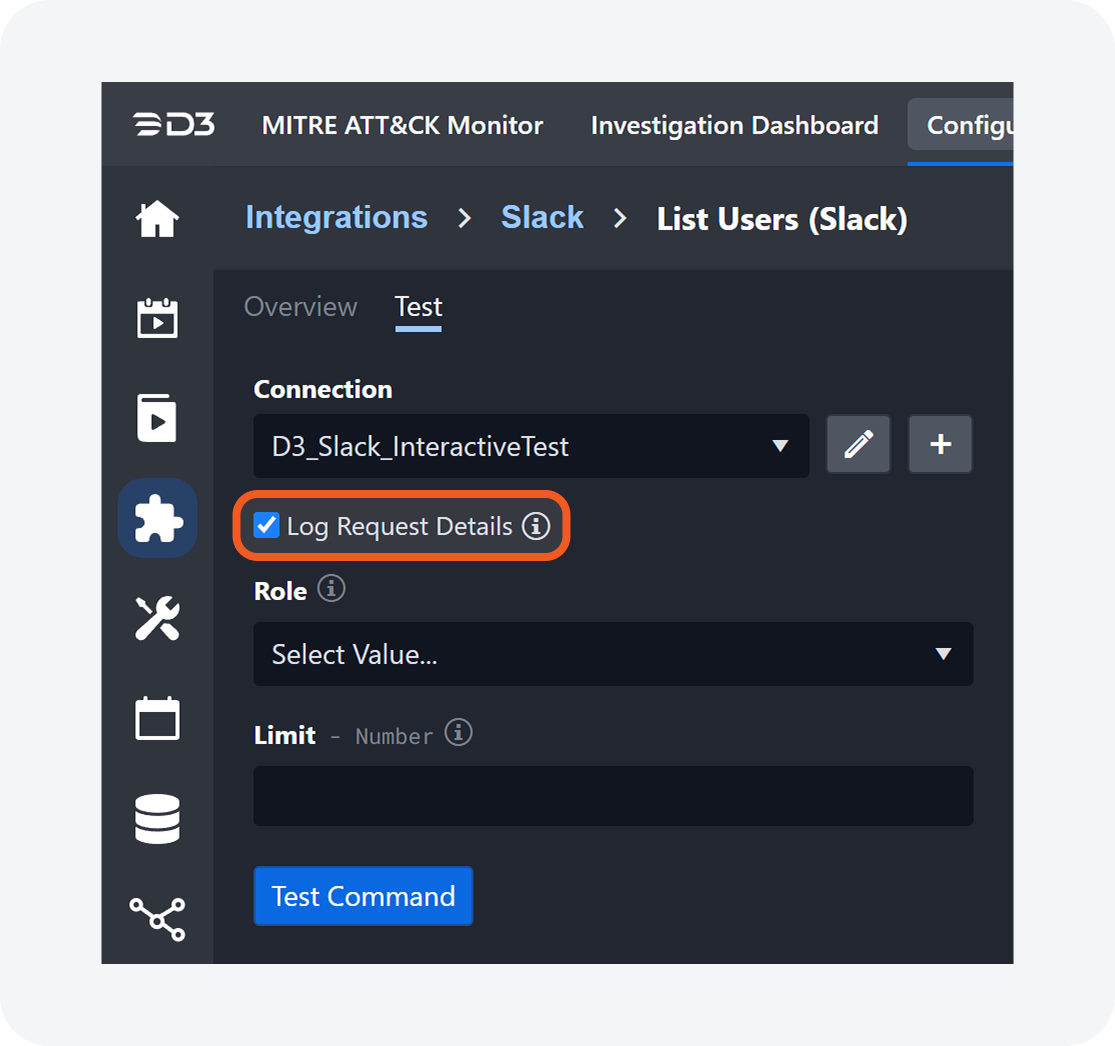Viewport: 1115px width, 1046px height.
Task: Edit connection with the pencil button
Action: [x=858, y=445]
